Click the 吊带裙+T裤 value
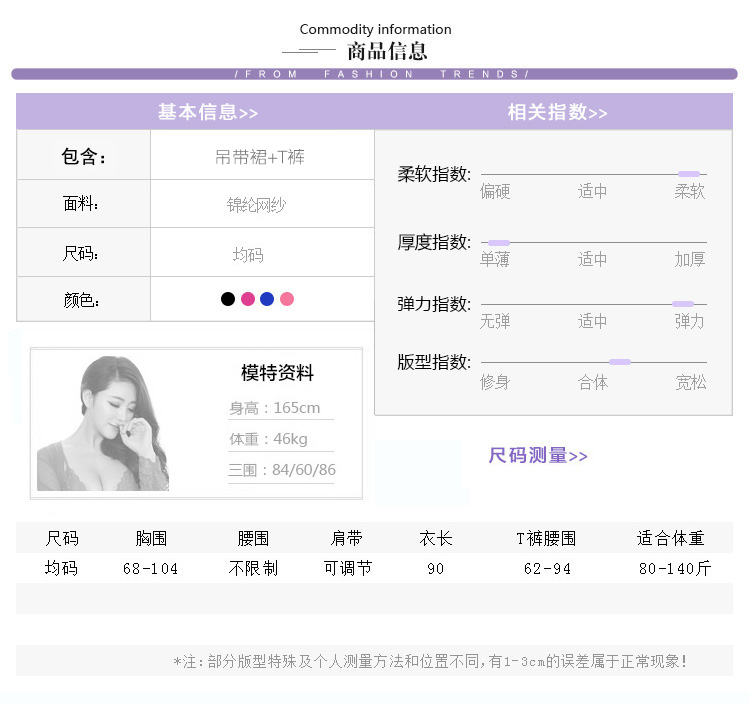The image size is (750, 703). pyautogui.click(x=260, y=157)
